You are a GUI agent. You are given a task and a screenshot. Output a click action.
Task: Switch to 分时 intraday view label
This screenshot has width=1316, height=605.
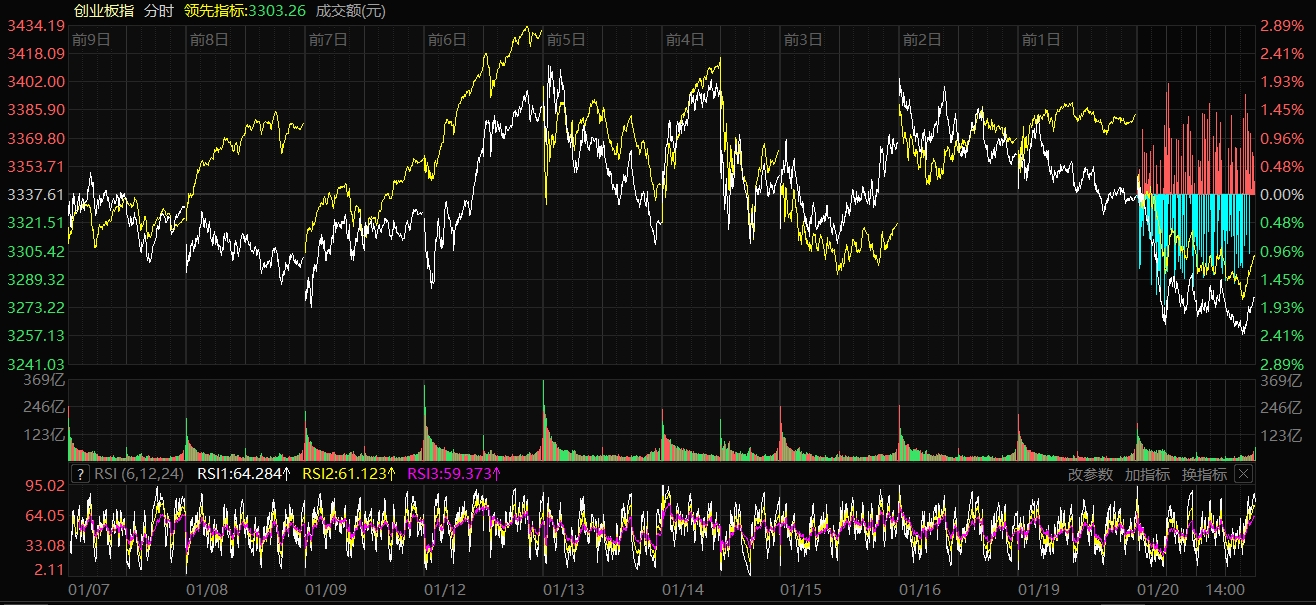158,11
